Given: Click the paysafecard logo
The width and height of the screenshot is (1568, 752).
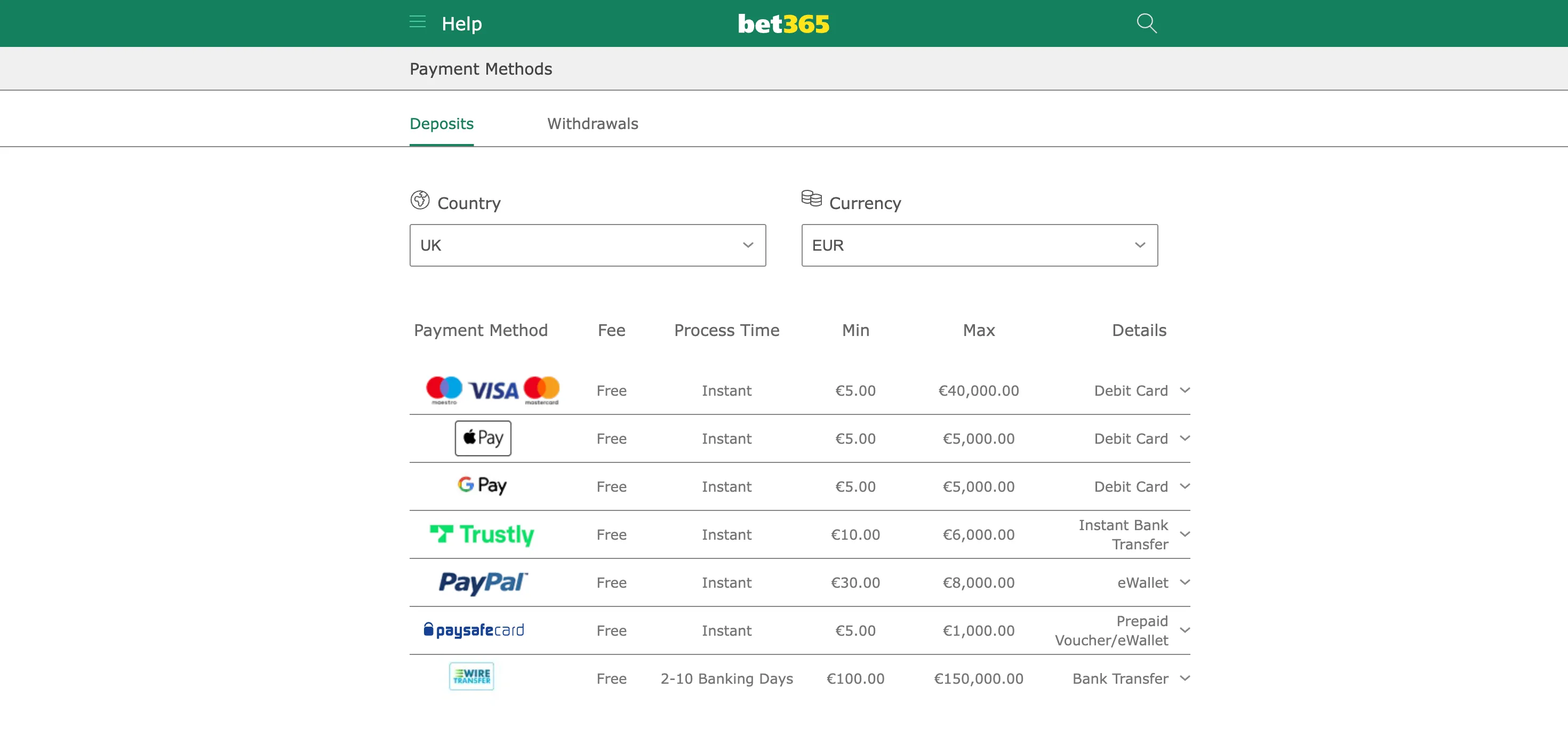Looking at the screenshot, I should point(474,630).
